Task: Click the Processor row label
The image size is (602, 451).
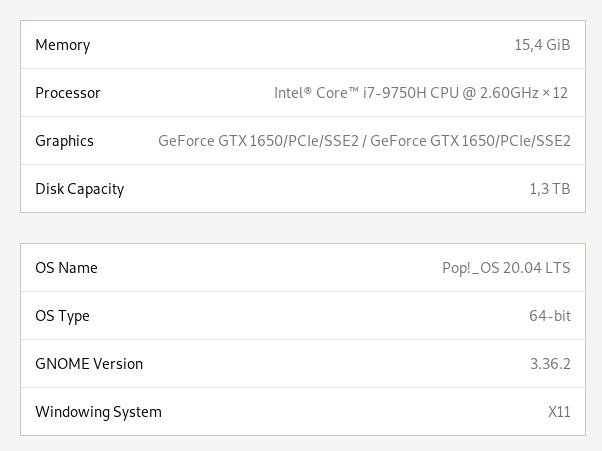Action: 68,93
